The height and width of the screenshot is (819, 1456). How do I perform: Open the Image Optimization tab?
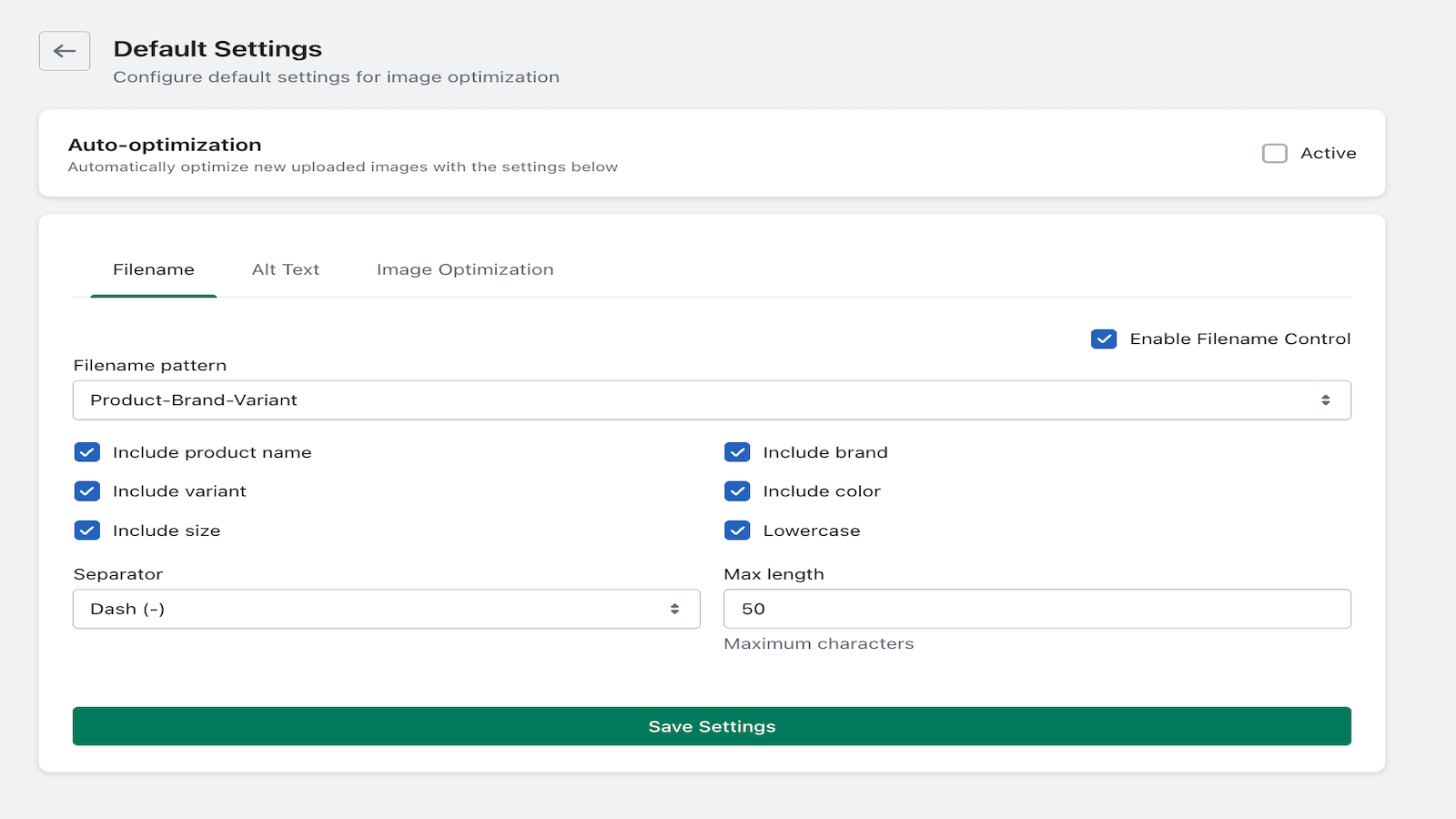pyautogui.click(x=464, y=269)
